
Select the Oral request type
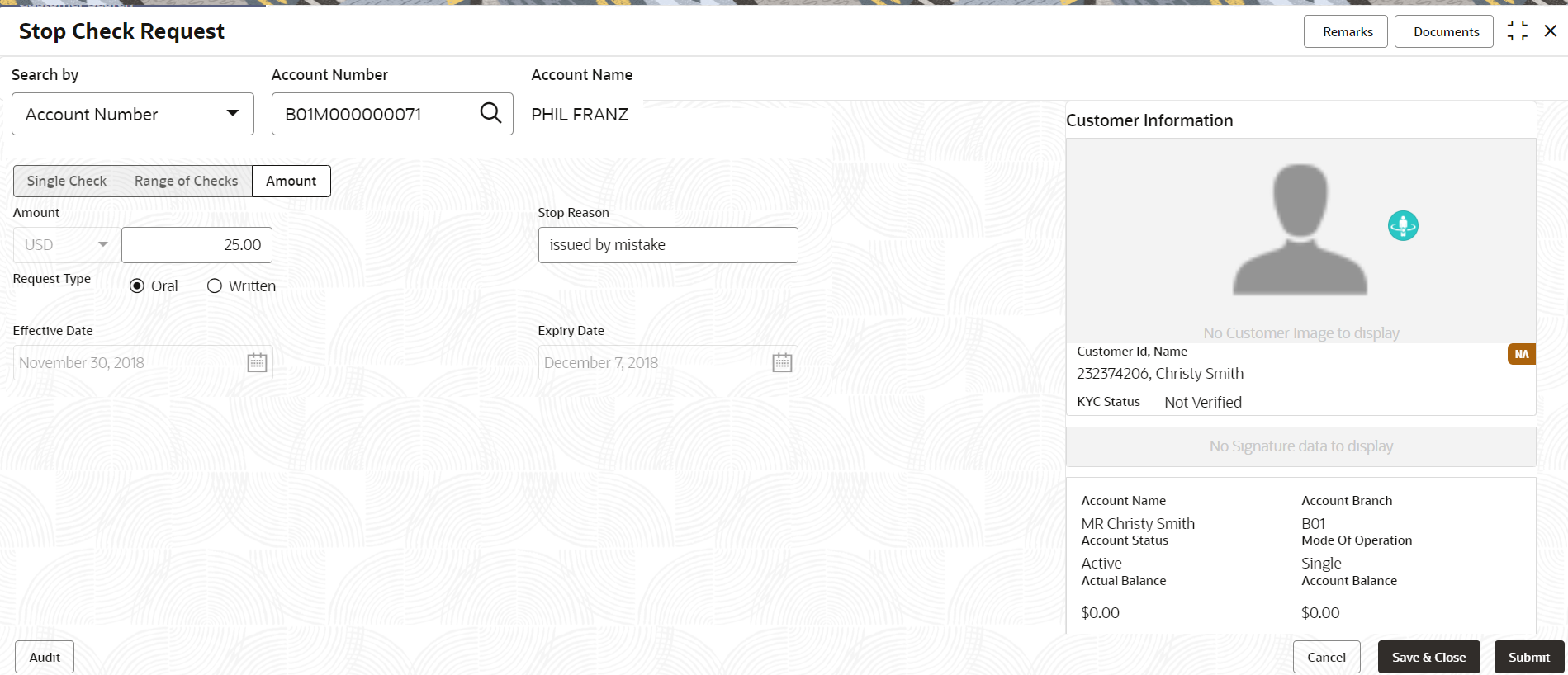[137, 286]
